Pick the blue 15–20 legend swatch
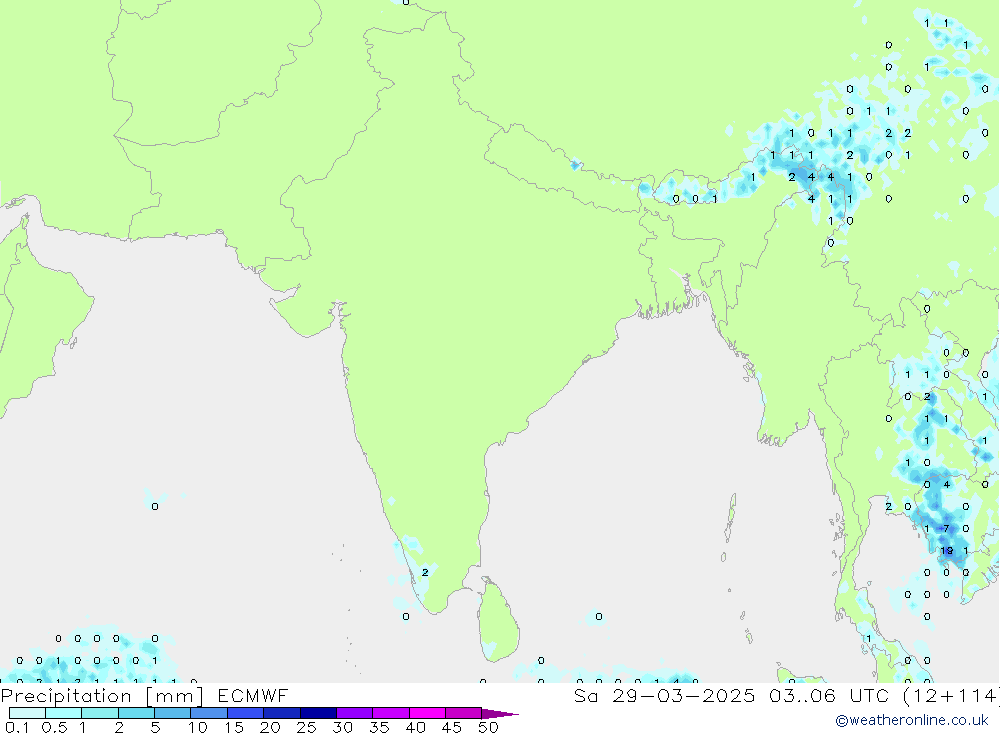 246,713
